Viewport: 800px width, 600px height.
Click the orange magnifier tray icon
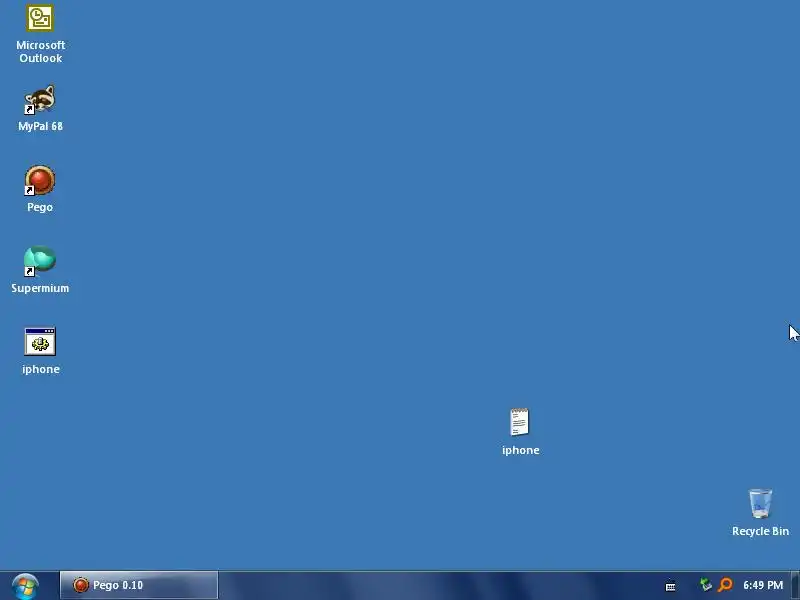coord(724,585)
